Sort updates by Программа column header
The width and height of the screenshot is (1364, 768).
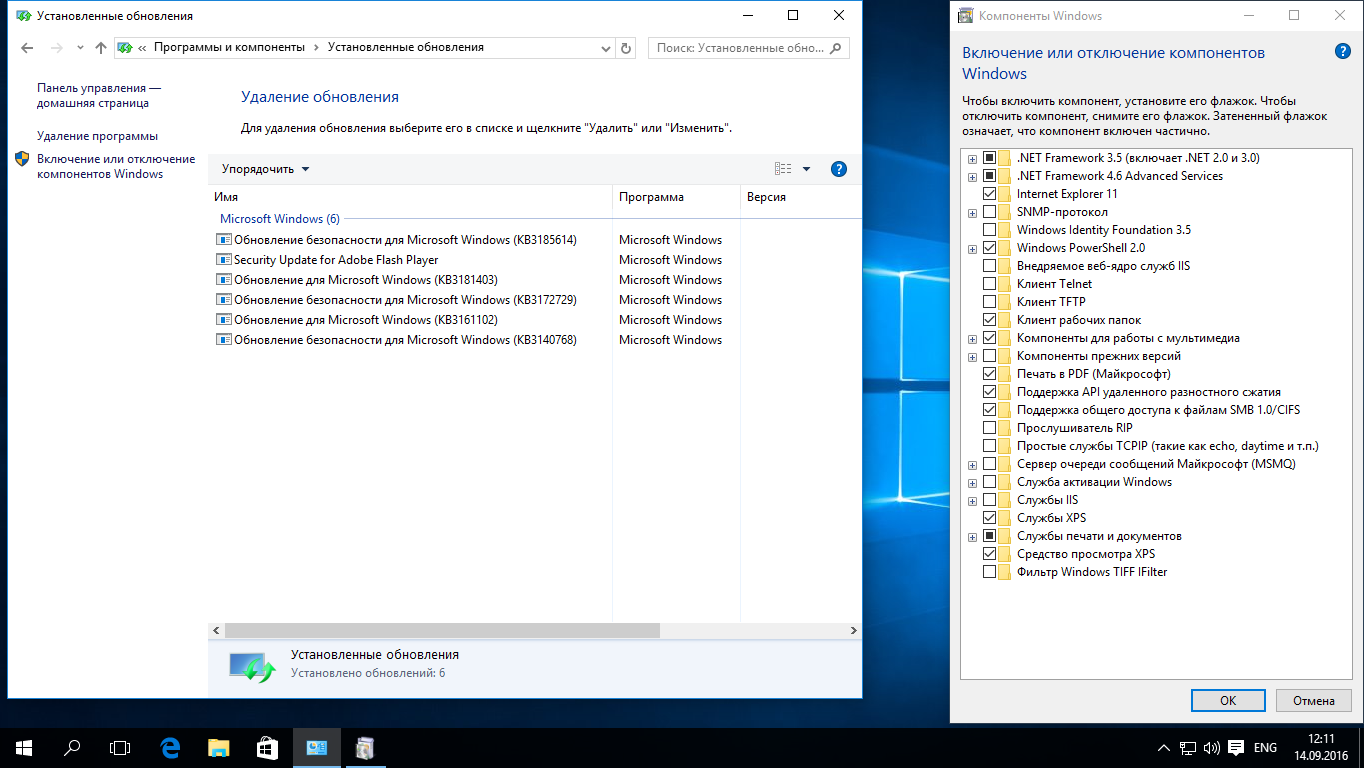point(676,197)
